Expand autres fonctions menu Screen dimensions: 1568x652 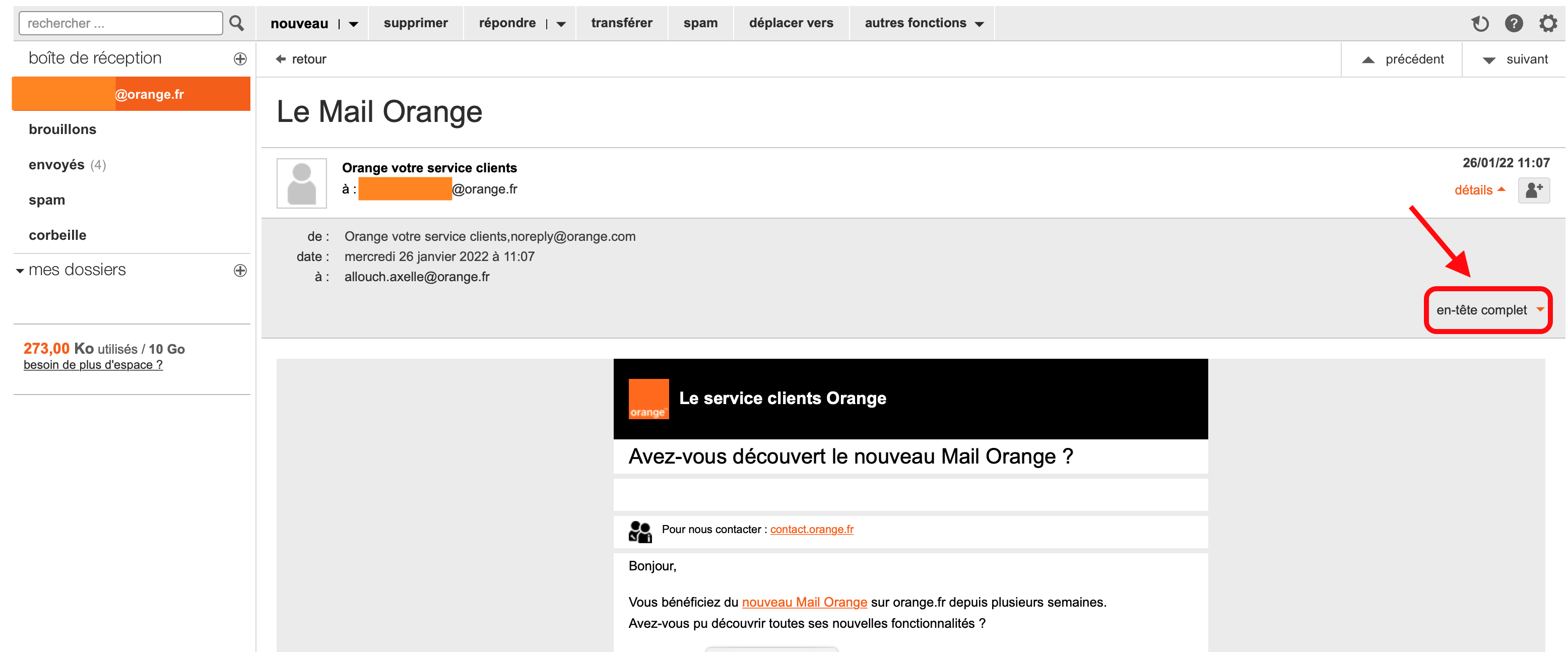click(979, 24)
